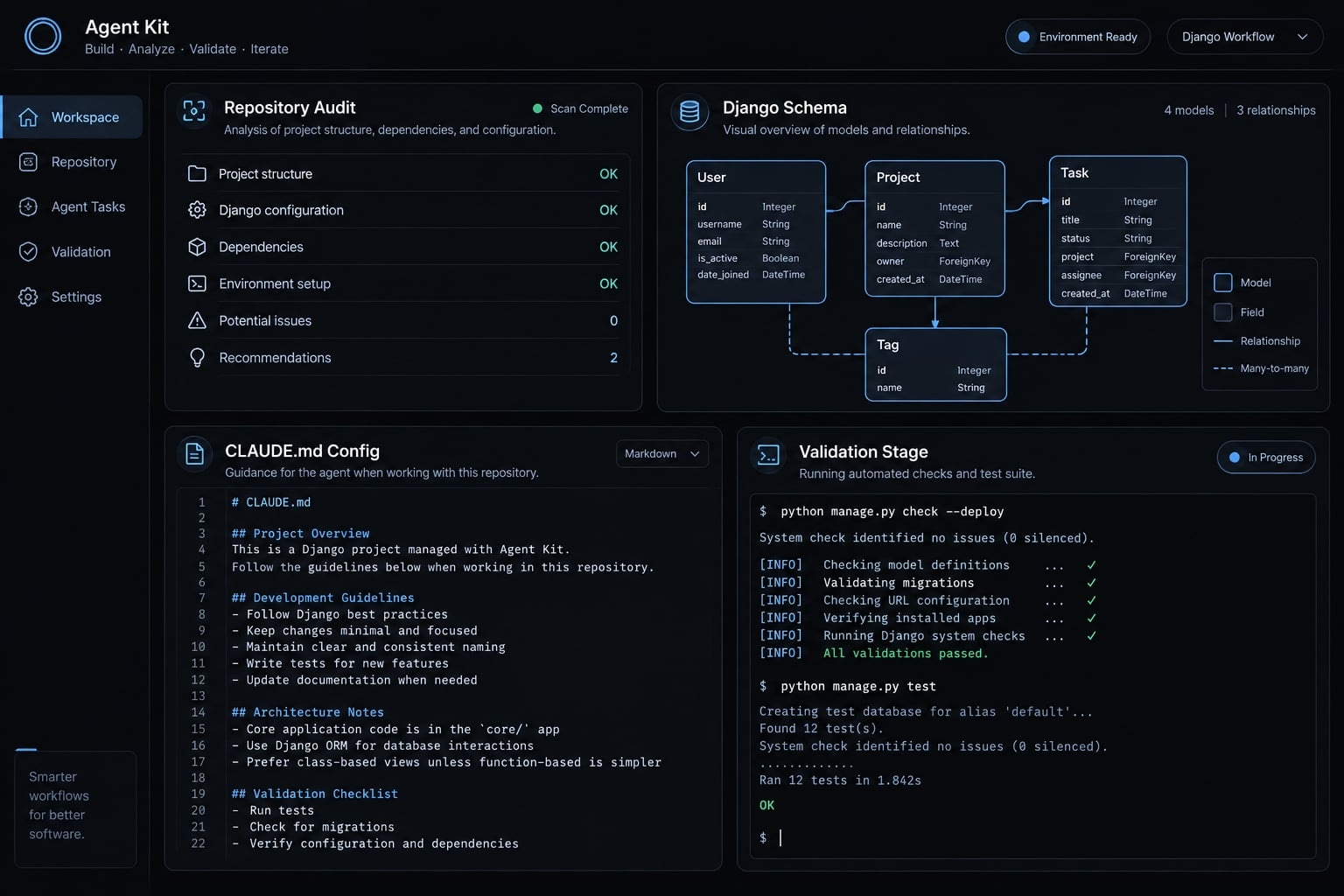
Task: Click the owner ForeignKey field in Project
Action: [934, 261]
